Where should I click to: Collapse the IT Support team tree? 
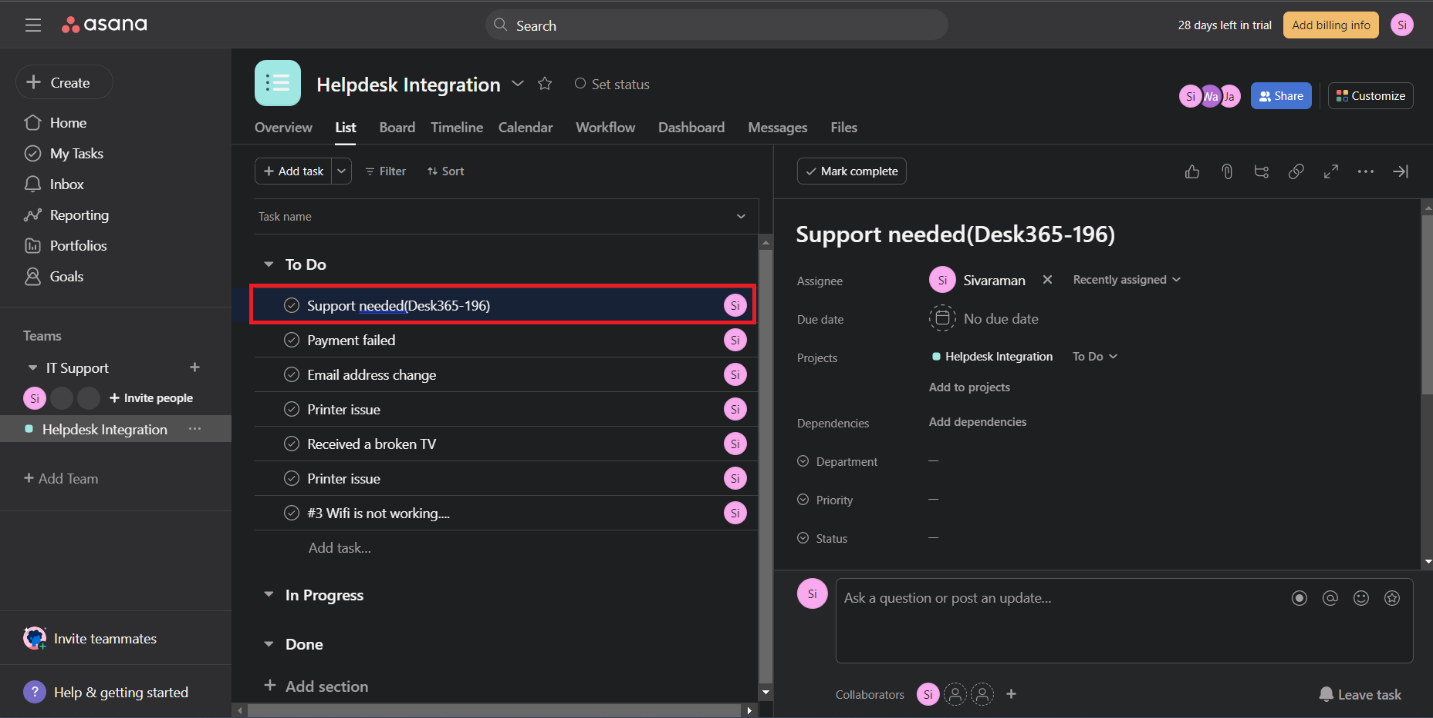[x=33, y=368]
